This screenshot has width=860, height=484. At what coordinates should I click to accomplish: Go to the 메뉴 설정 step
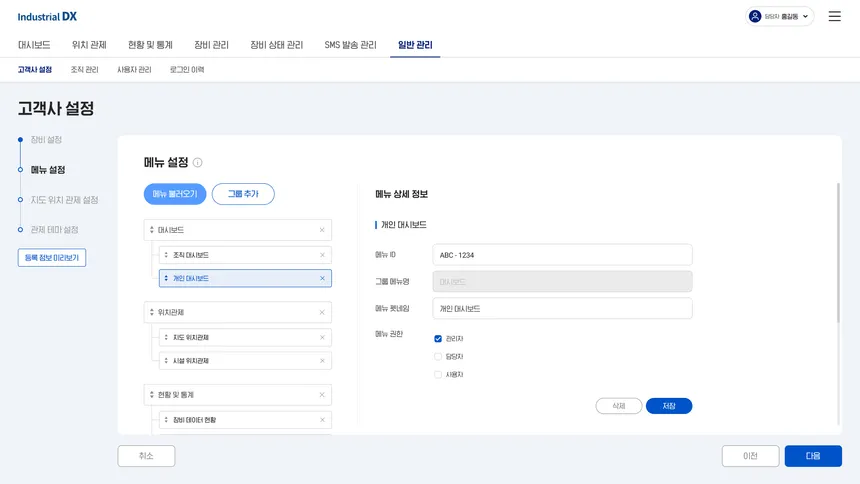(48, 170)
